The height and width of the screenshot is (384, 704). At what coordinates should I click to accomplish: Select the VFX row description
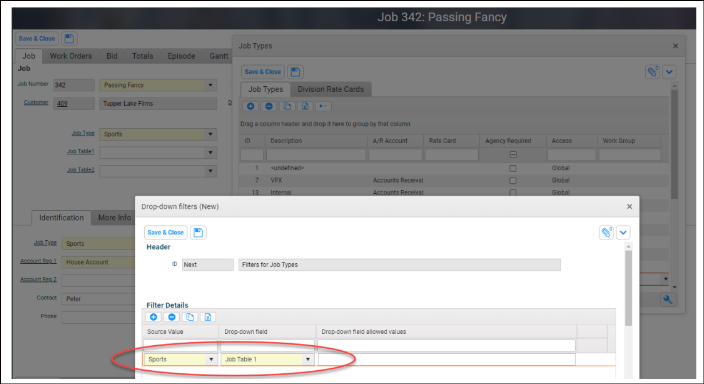(x=276, y=181)
